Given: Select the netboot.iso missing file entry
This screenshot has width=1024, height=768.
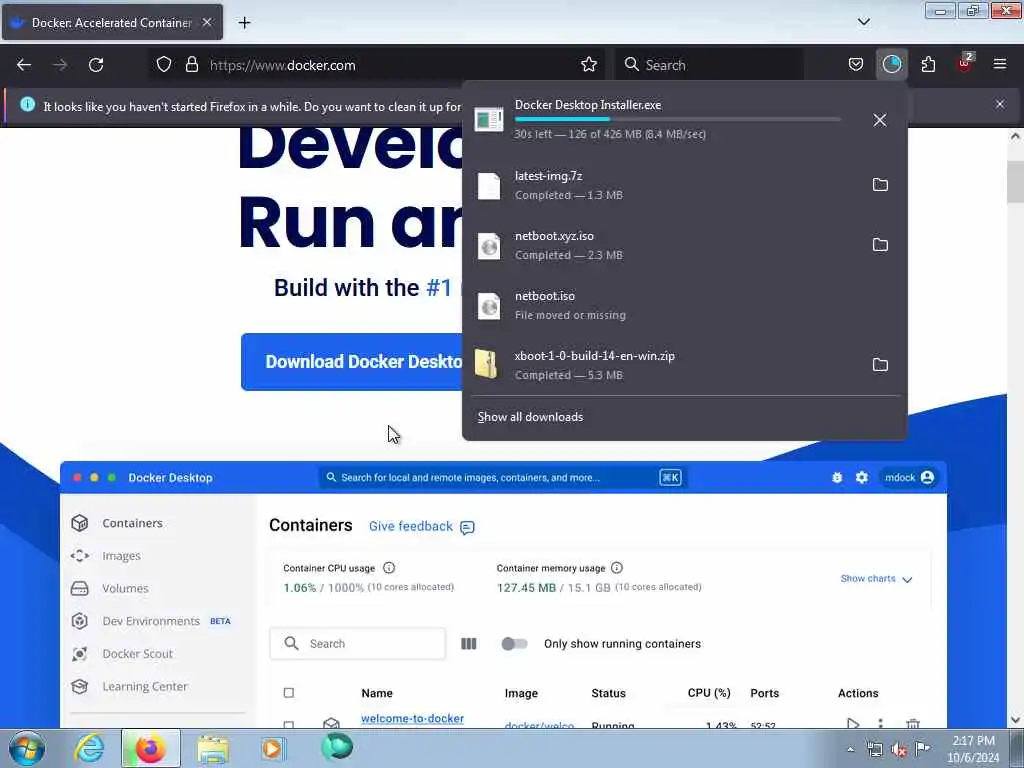Looking at the screenshot, I should click(684, 306).
